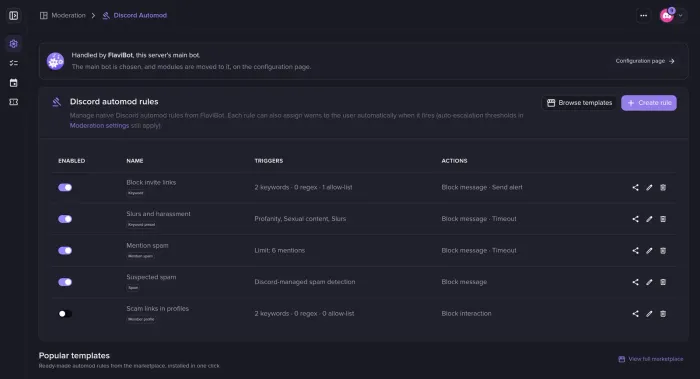Viewport: 700px width, 379px height.
Task: Click the 'Block interaction' action text
Action: [467, 314]
